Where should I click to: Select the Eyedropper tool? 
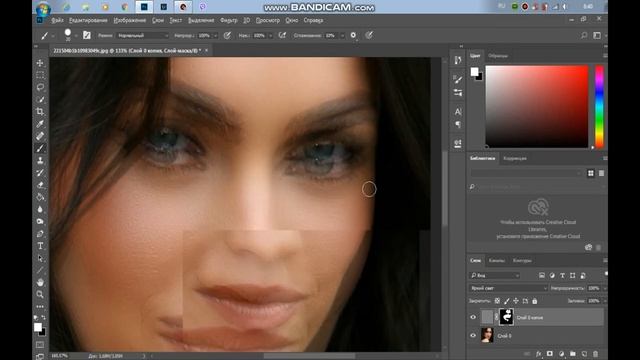pos(40,124)
